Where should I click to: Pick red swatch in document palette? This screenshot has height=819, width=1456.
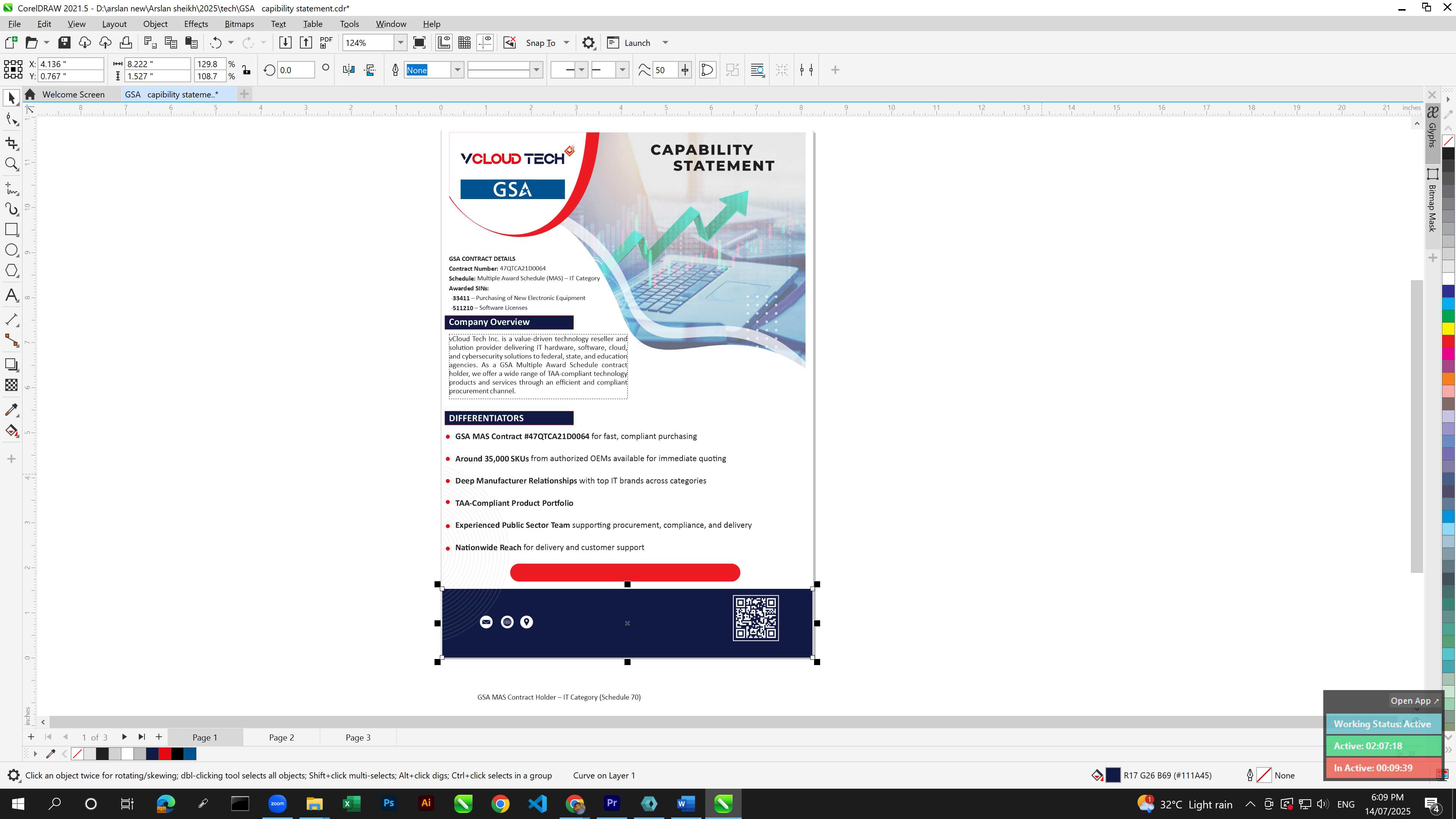(x=165, y=754)
